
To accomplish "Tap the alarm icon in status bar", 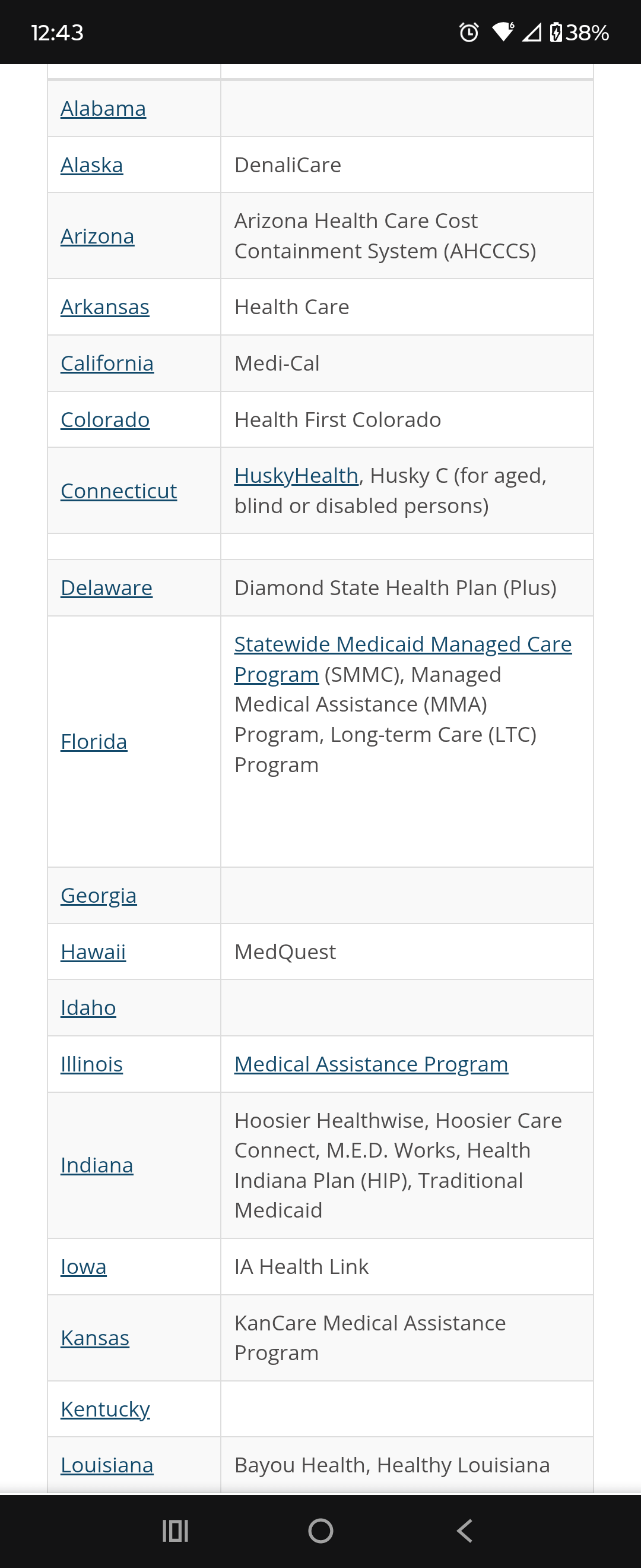I will 469,32.
